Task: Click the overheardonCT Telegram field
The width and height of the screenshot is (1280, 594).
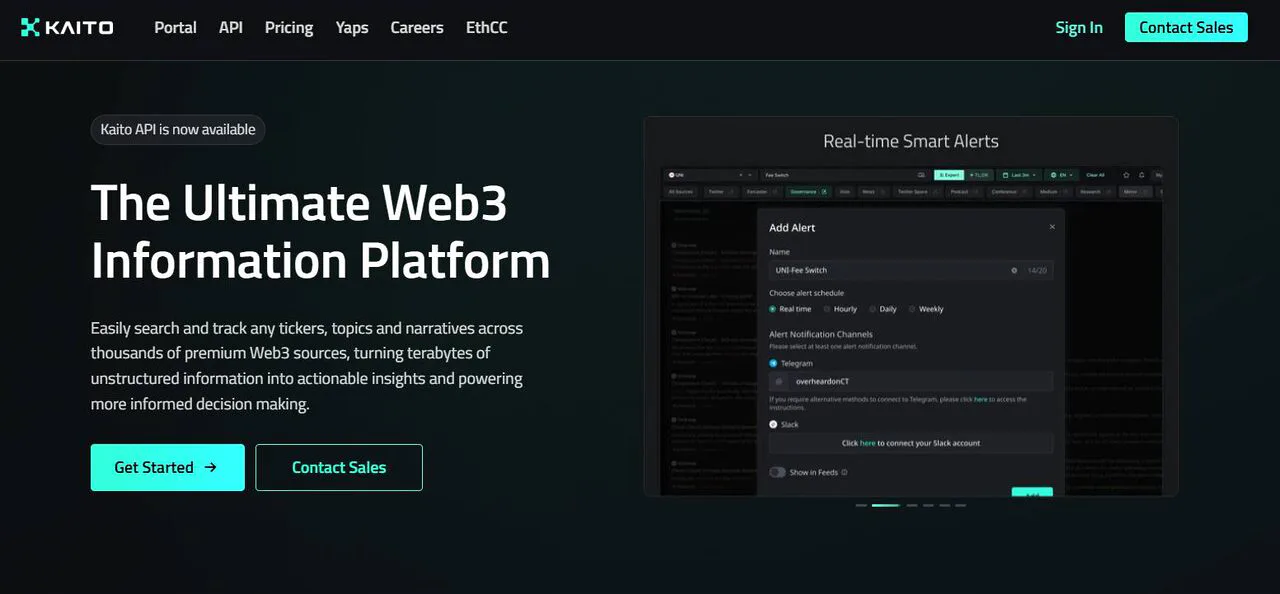Action: click(x=910, y=381)
